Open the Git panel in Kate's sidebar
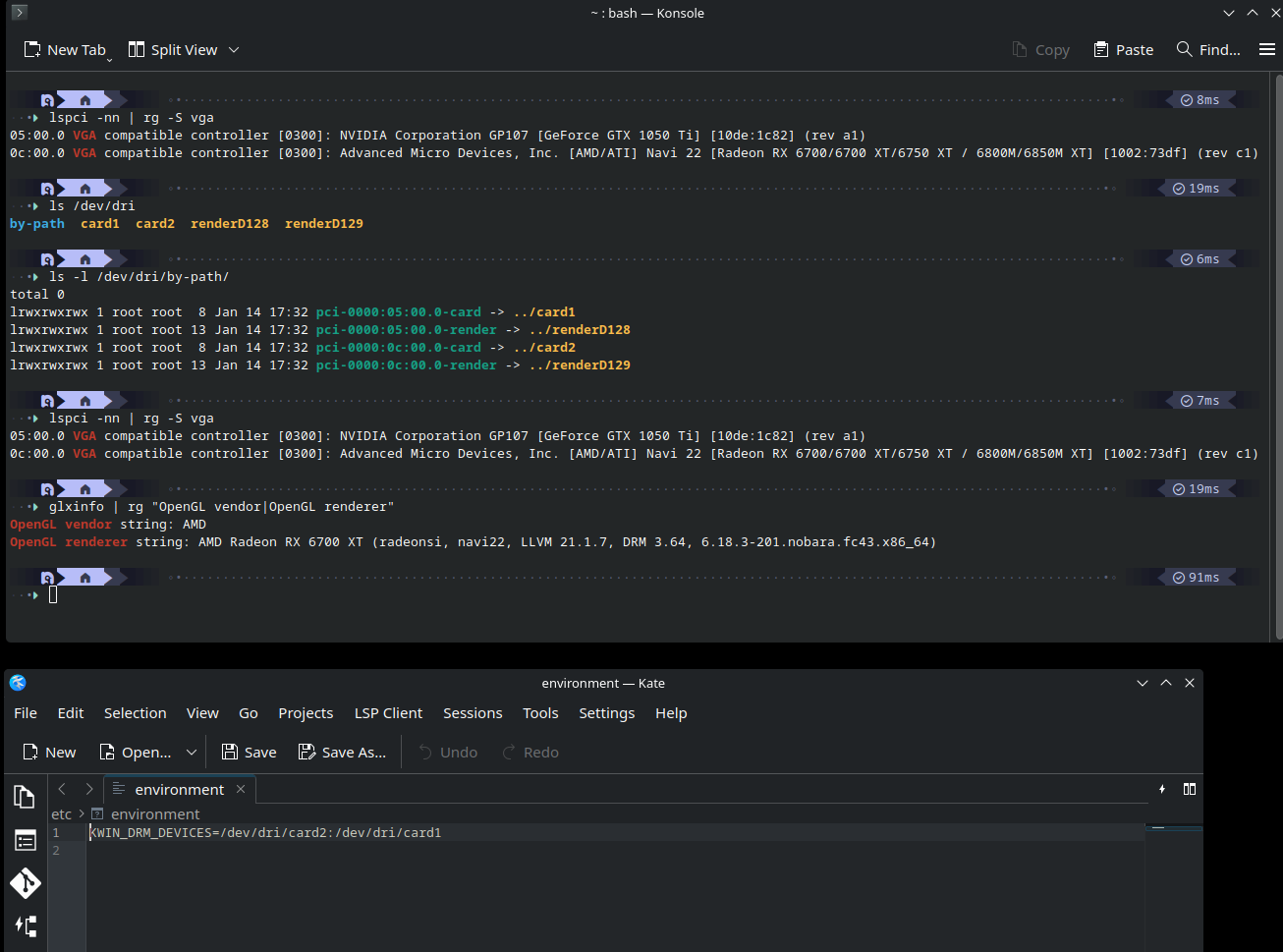This screenshot has height=952, width=1283. [25, 882]
